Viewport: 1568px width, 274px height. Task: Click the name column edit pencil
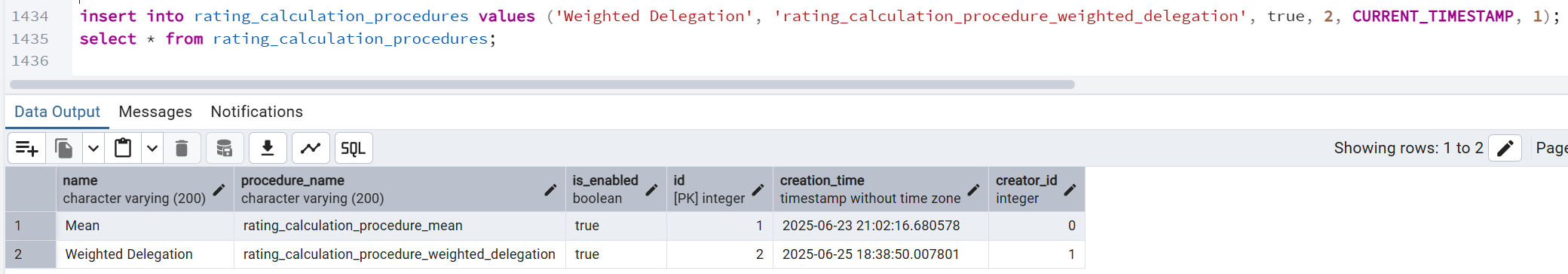coord(219,190)
